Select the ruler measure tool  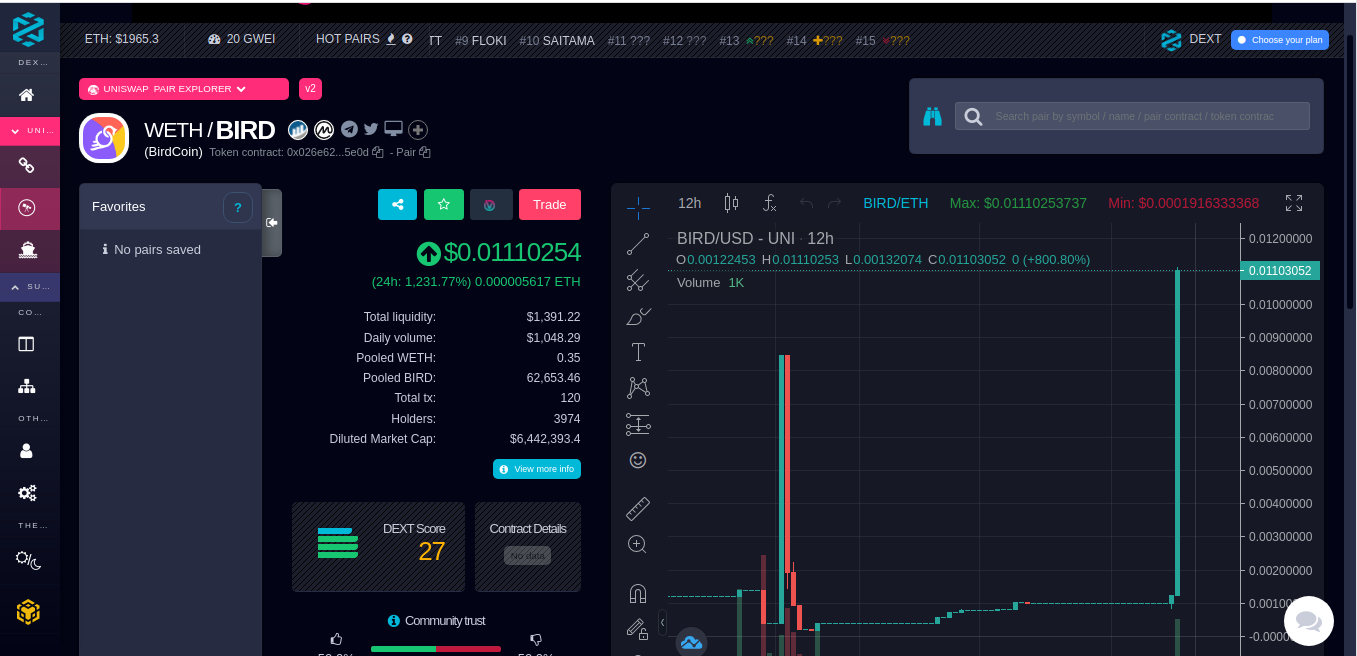(638, 509)
